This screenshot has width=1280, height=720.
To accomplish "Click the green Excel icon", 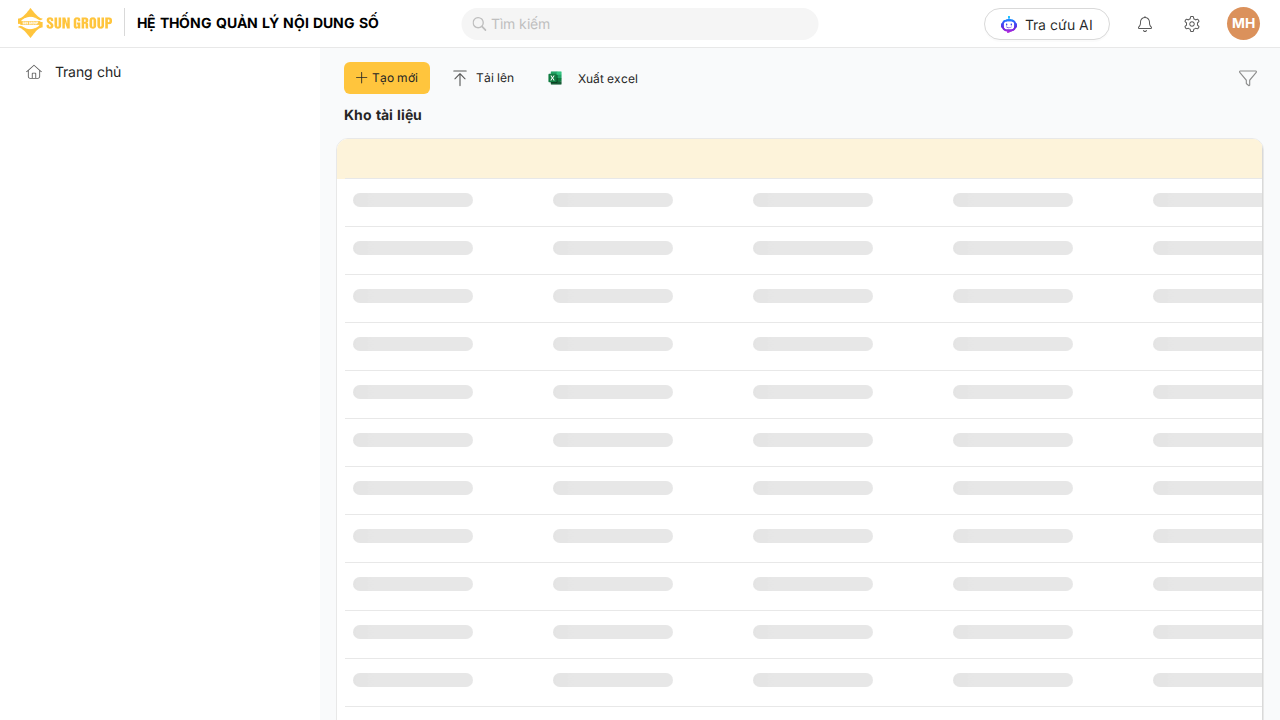I will coord(555,78).
